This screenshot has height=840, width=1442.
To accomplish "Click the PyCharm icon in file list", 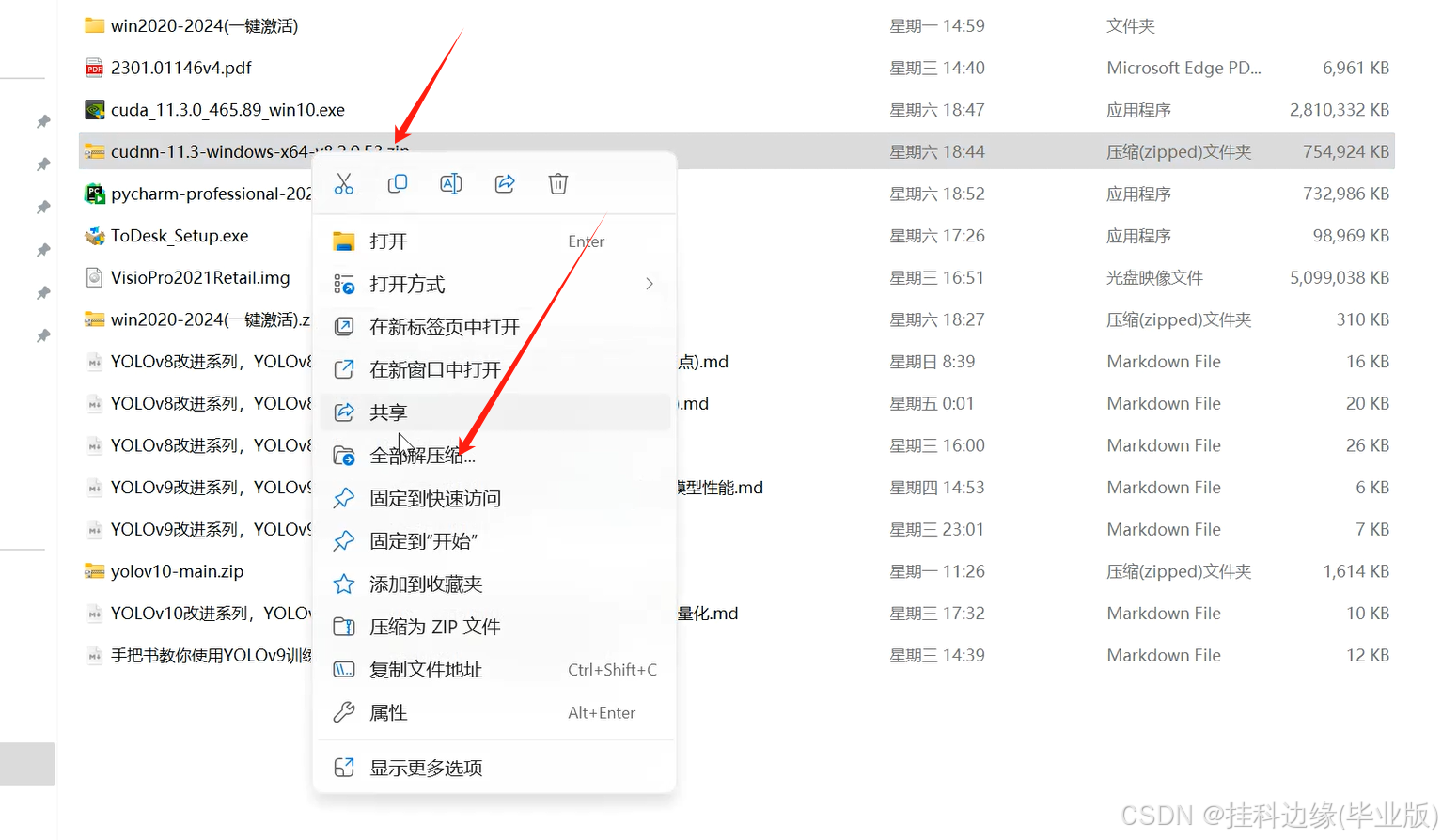I will (x=94, y=194).
